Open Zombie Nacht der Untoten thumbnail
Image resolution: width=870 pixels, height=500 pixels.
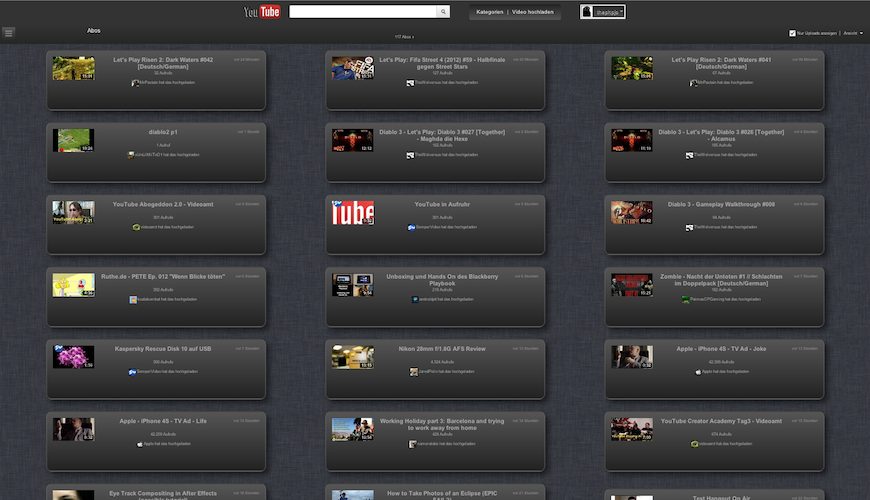click(632, 285)
